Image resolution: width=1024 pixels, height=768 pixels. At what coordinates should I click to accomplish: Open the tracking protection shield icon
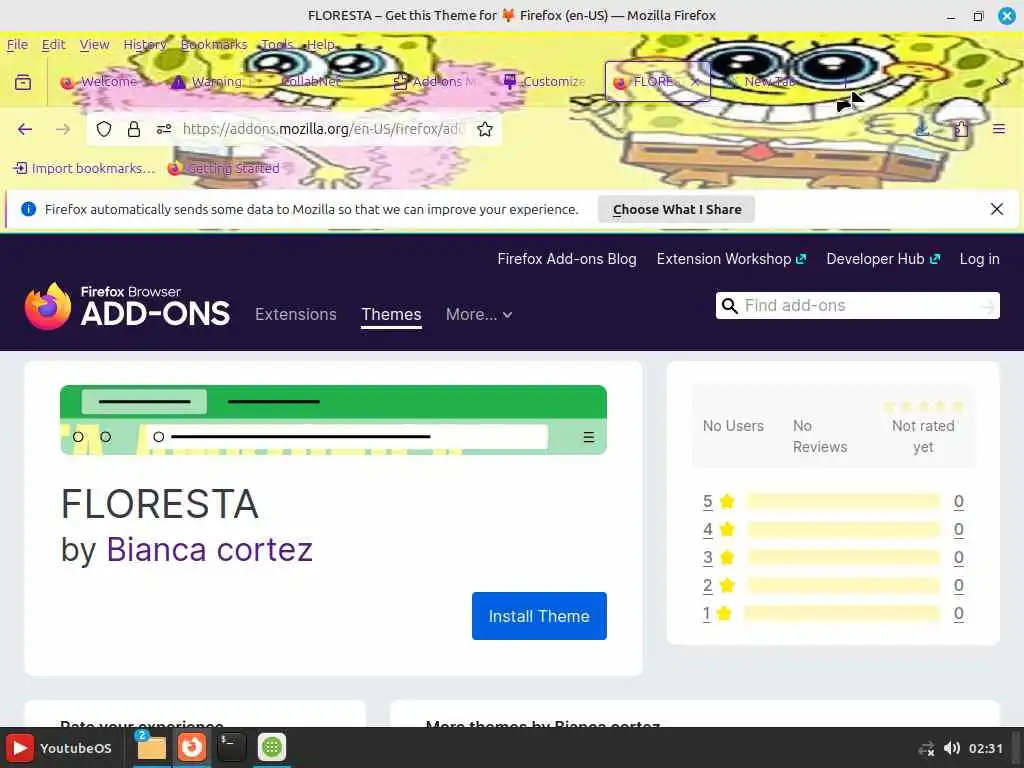(104, 129)
